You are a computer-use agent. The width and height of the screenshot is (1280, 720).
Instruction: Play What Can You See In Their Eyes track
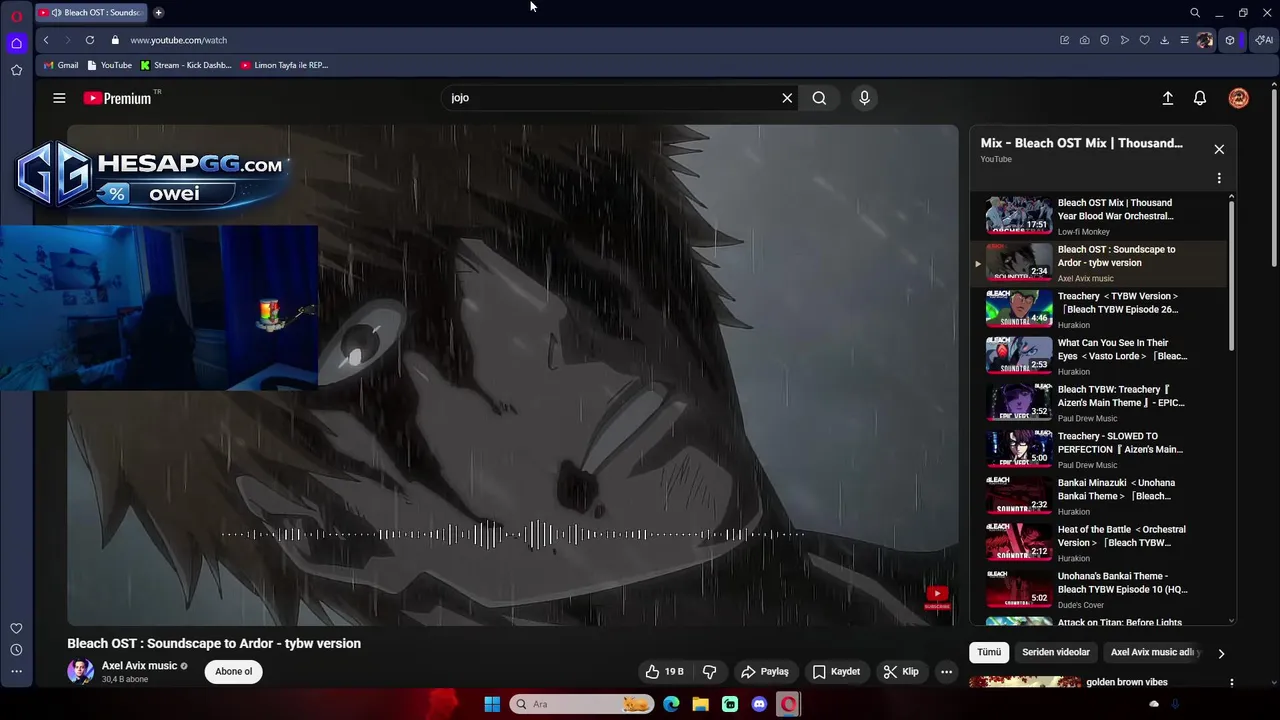(x=1096, y=356)
